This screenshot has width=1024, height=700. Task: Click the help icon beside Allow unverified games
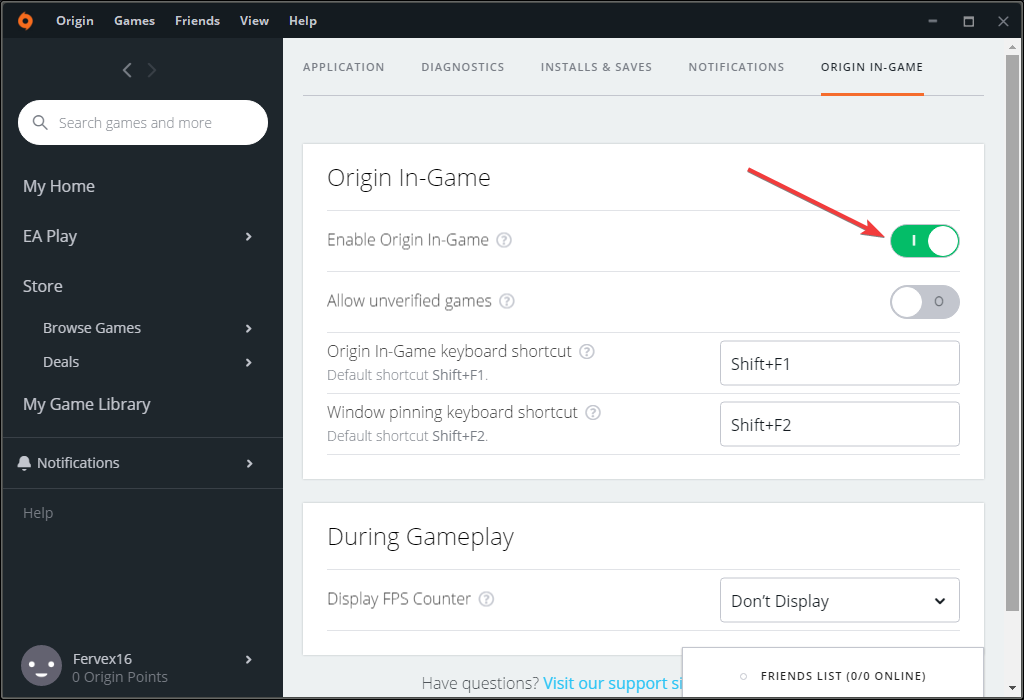pyautogui.click(x=507, y=301)
